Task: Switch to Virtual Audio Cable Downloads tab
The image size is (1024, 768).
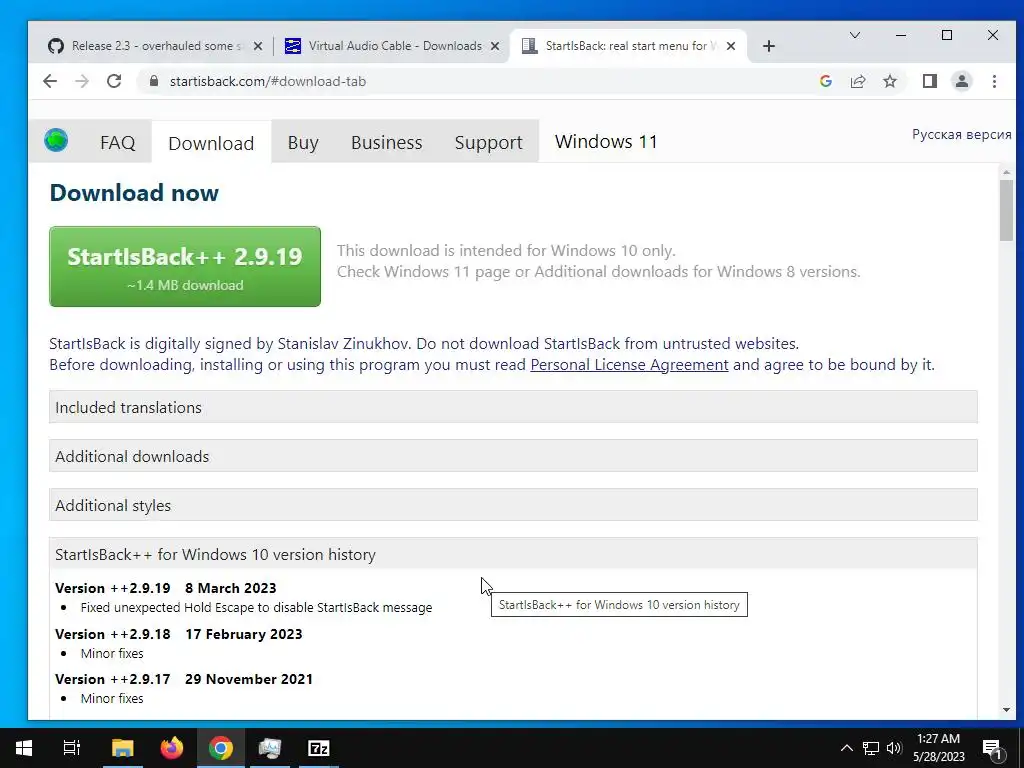Action: (392, 46)
